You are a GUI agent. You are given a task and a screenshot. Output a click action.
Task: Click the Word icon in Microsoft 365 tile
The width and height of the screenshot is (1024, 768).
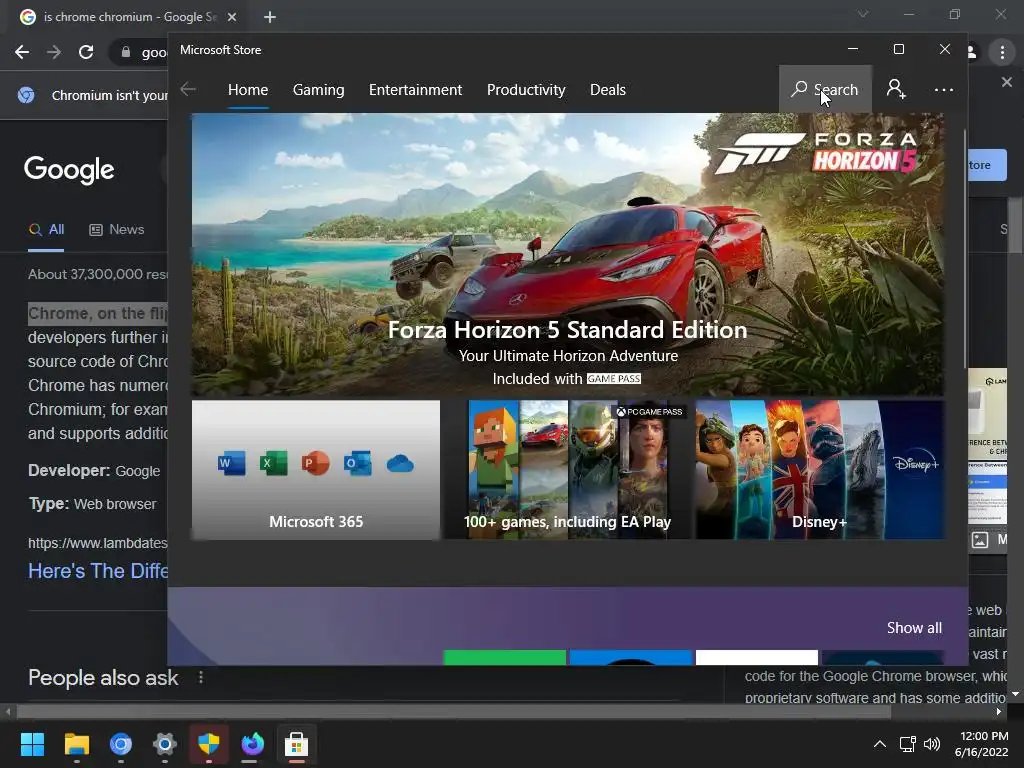coord(232,464)
